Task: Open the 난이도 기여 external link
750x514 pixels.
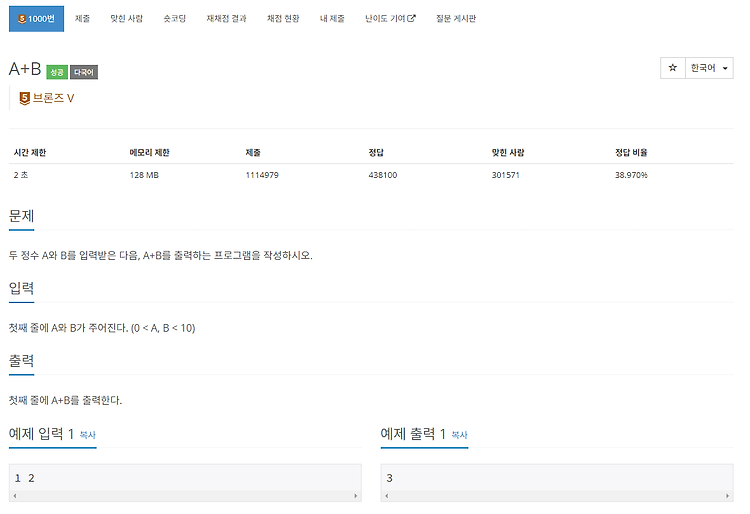Action: (x=390, y=19)
